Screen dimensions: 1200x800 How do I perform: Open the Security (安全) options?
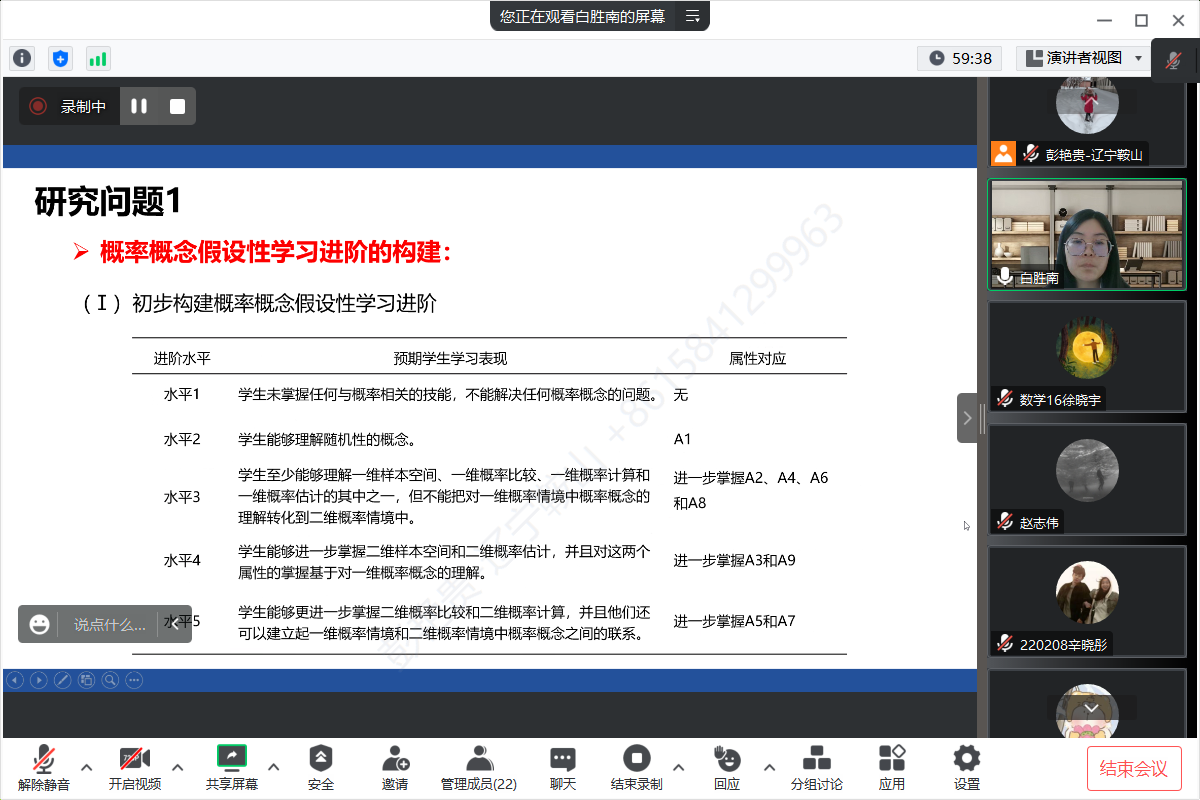click(320, 768)
